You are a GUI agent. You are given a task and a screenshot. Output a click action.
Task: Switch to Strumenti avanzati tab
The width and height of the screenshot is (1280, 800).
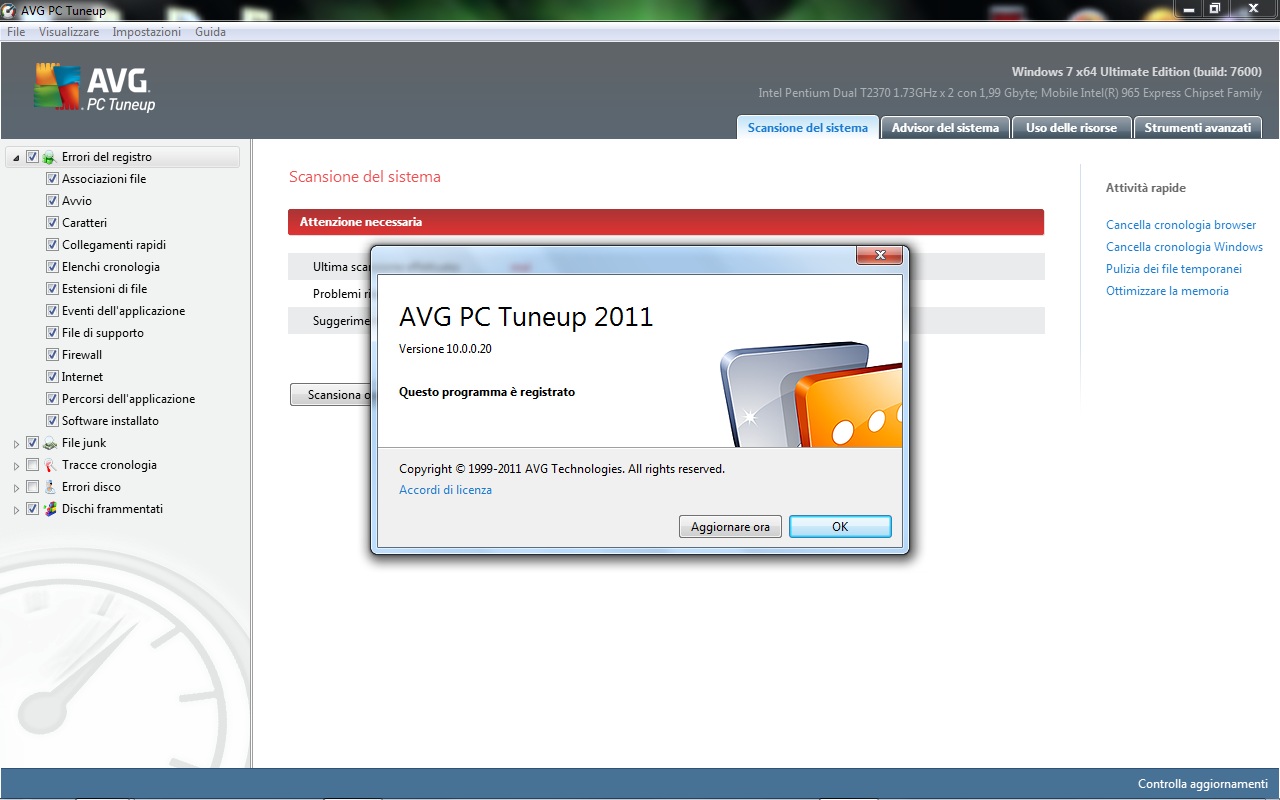[1197, 127]
